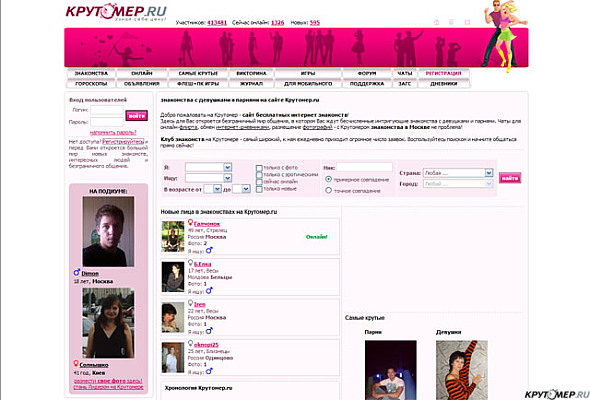This screenshot has height=400, width=590.
Task: Open the ИГРЫ menu item
Action: tap(308, 73)
